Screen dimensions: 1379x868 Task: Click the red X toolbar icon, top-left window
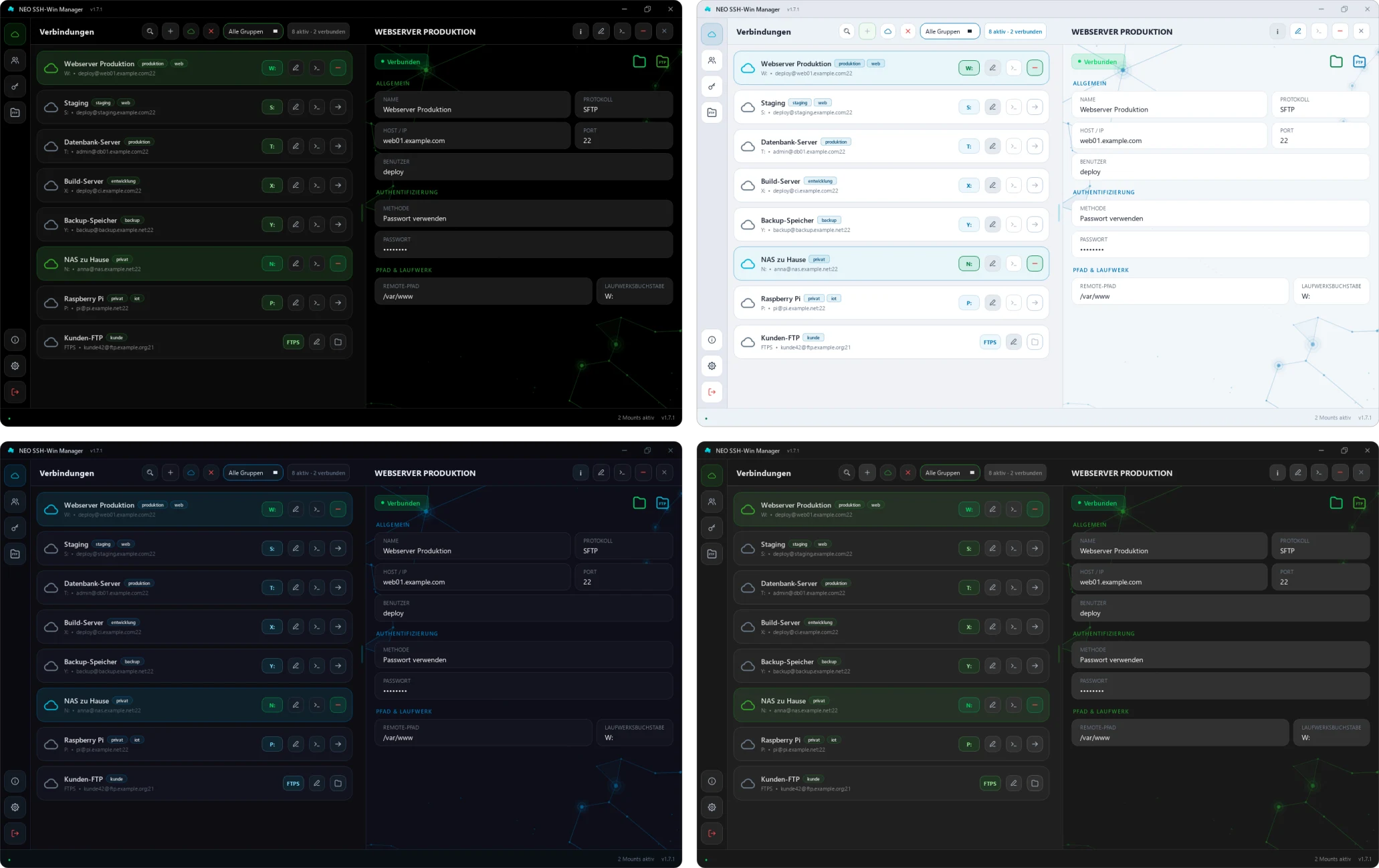(x=211, y=31)
